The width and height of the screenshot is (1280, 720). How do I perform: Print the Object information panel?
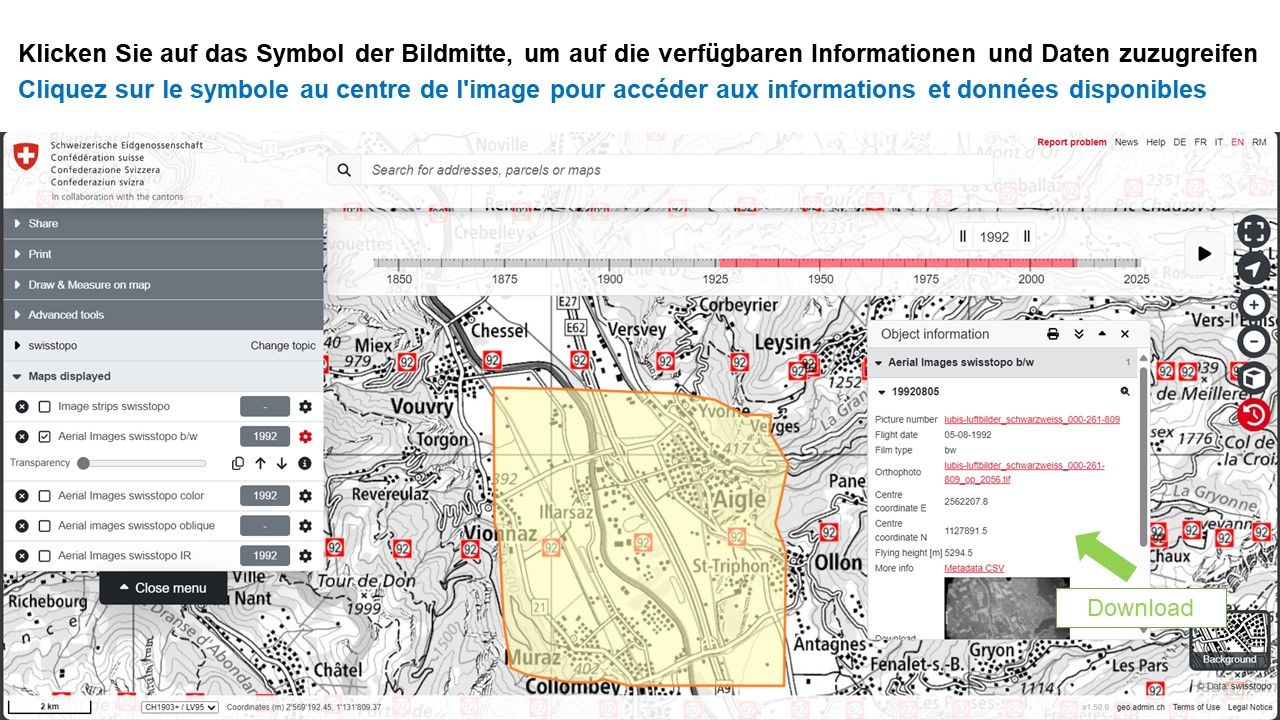click(1053, 334)
